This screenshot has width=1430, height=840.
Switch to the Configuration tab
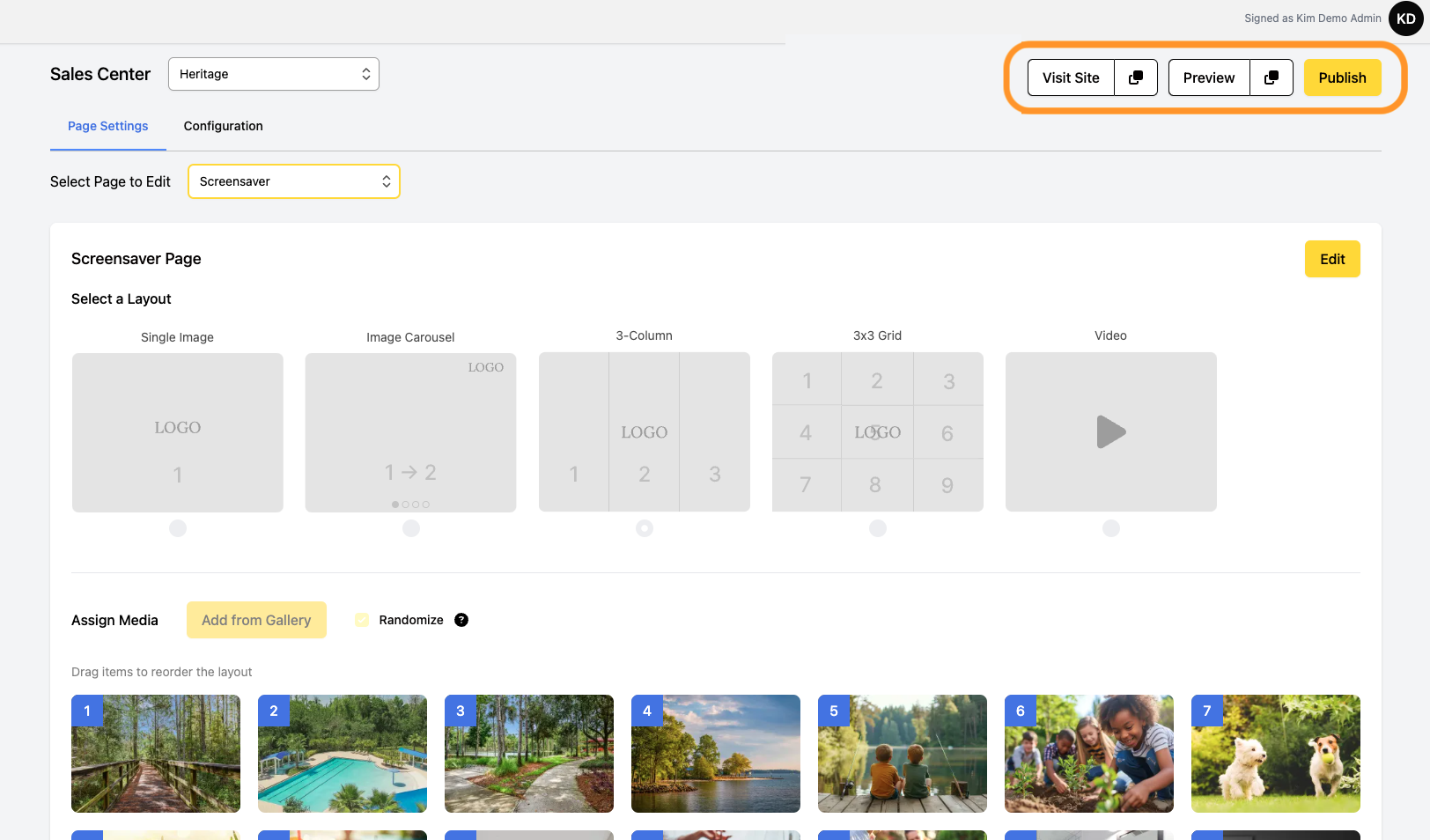224,126
